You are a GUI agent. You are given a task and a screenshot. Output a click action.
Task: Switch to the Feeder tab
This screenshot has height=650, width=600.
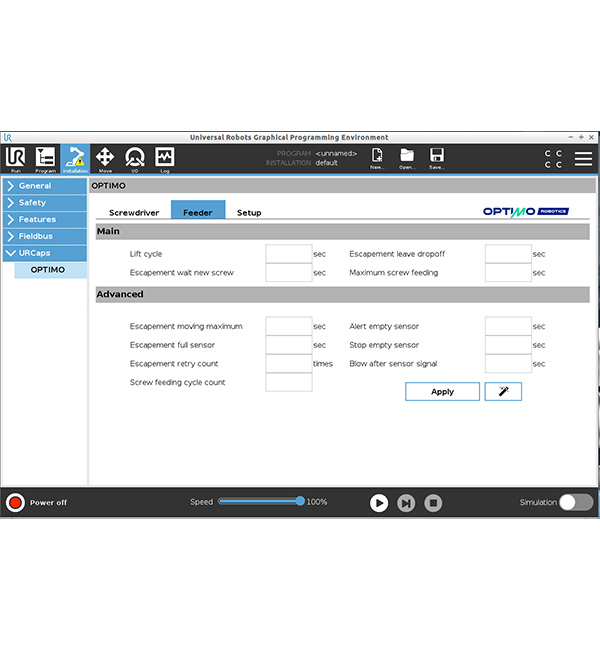point(198,210)
